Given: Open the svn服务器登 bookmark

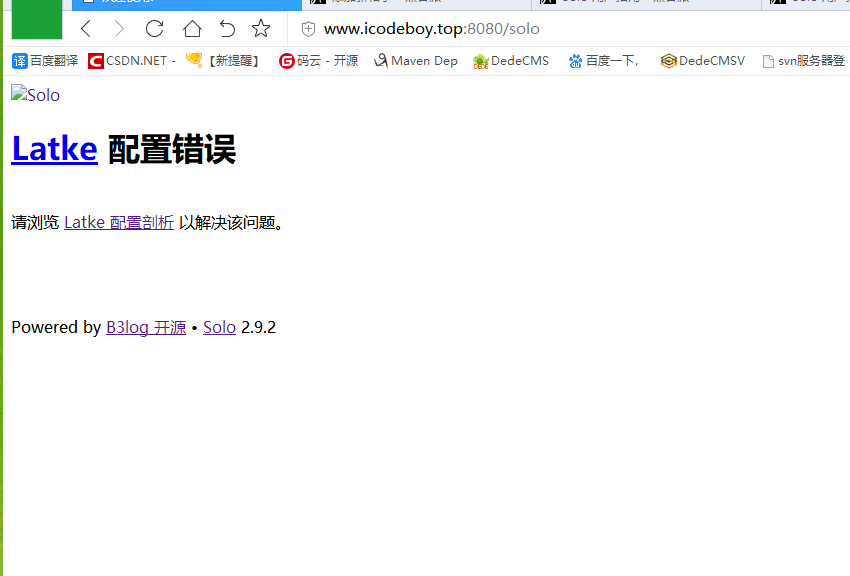Looking at the screenshot, I should 804,61.
